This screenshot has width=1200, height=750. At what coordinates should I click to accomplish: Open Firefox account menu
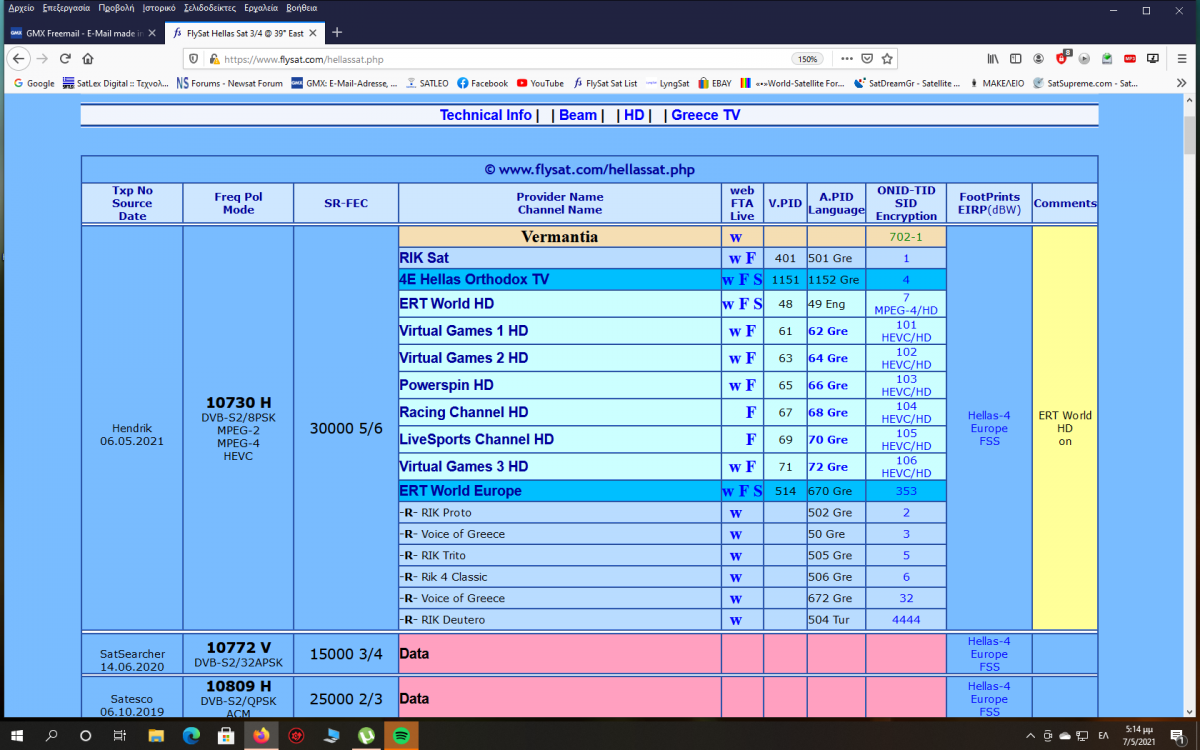(x=1039, y=59)
